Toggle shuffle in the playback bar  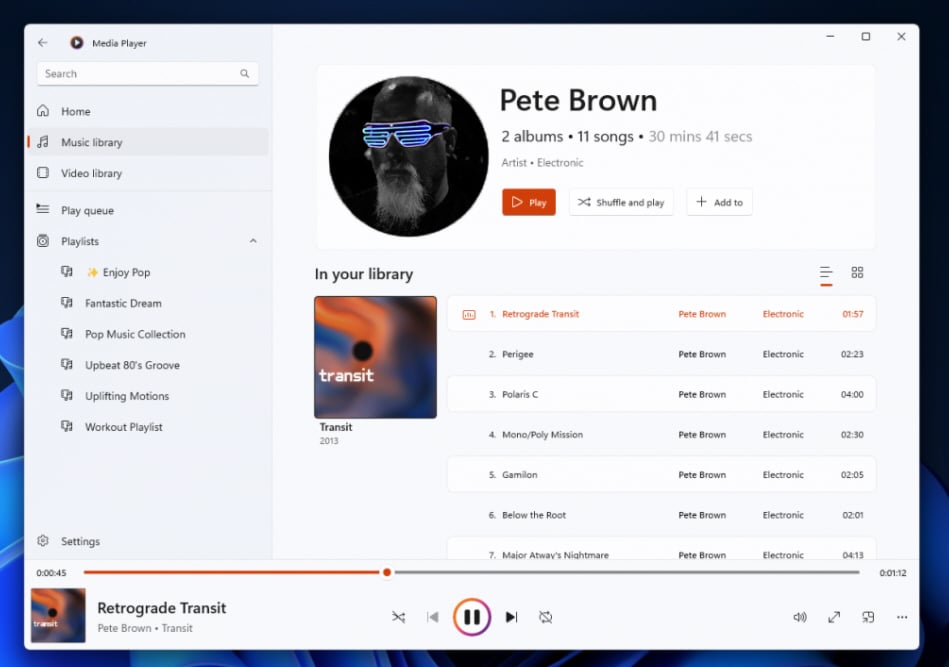[x=398, y=617]
